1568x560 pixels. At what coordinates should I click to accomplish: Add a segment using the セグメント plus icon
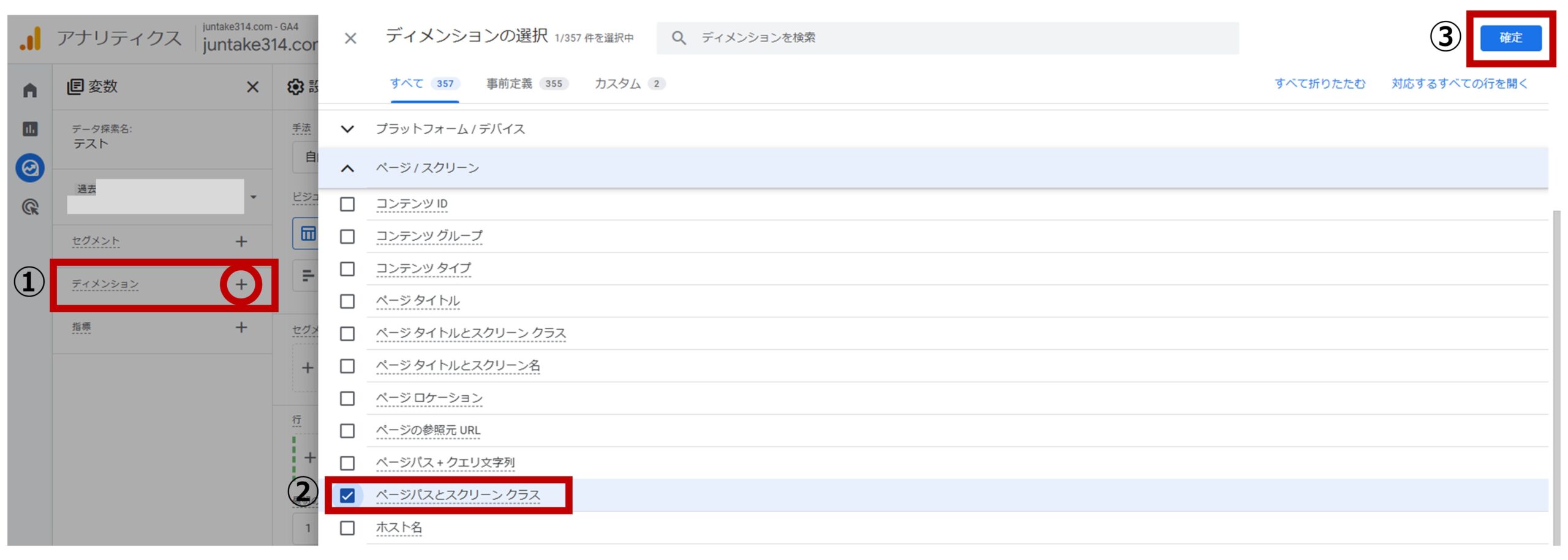[x=240, y=241]
